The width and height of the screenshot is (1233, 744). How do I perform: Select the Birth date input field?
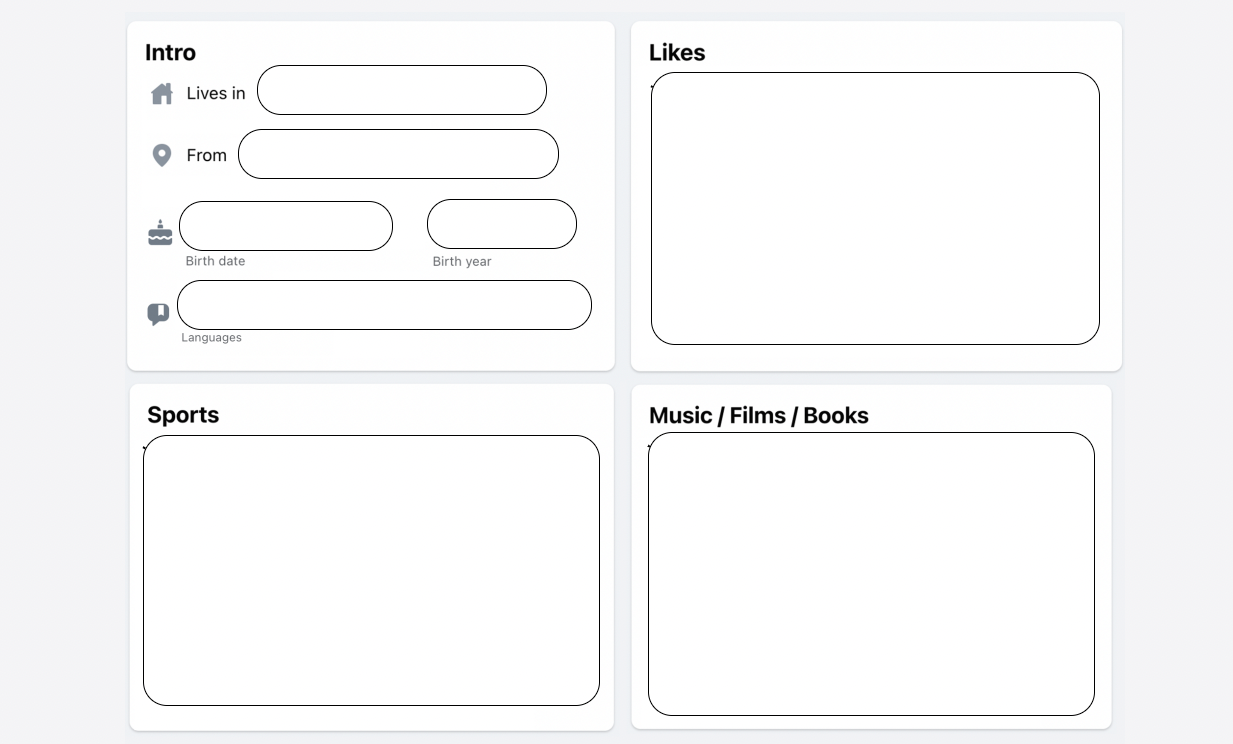[285, 226]
